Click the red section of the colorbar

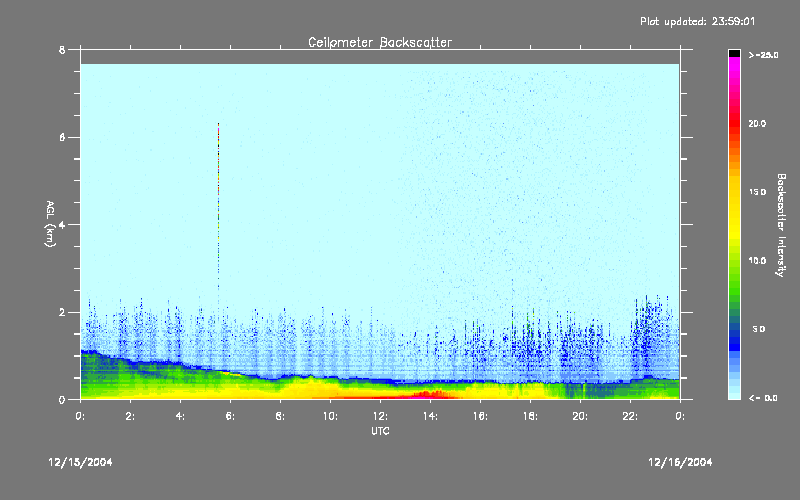[x=734, y=125]
